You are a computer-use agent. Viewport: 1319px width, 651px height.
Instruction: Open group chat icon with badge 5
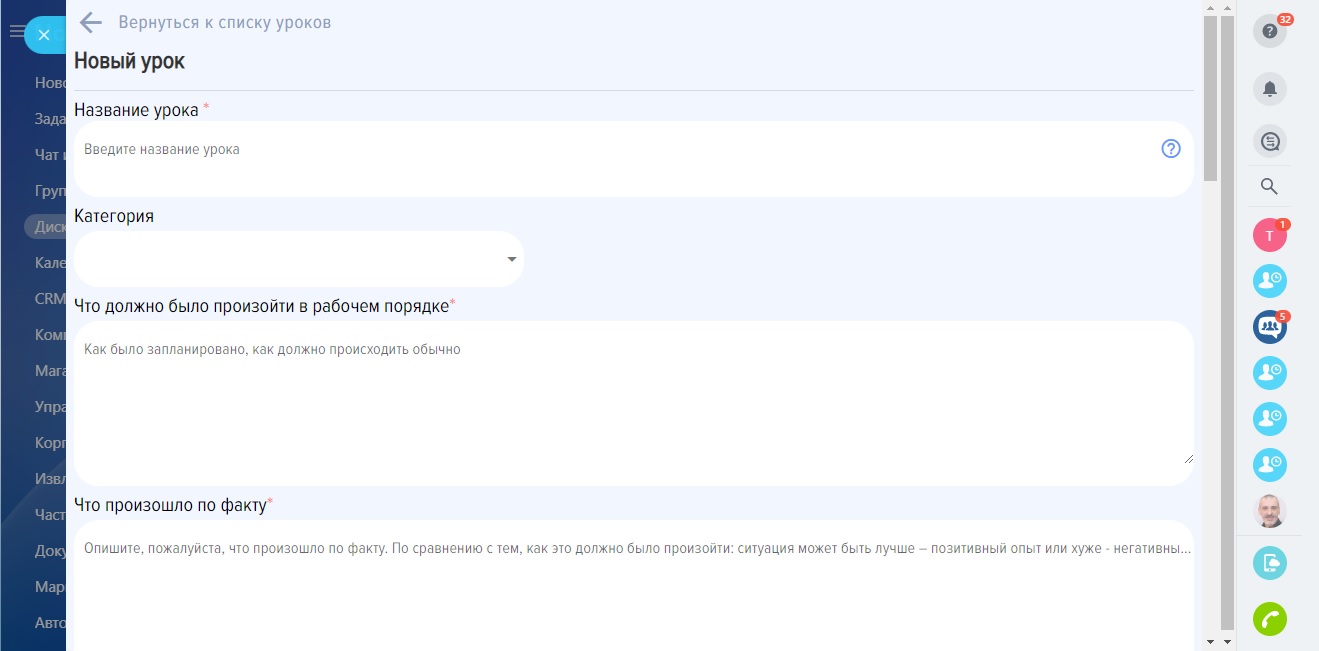point(1270,327)
